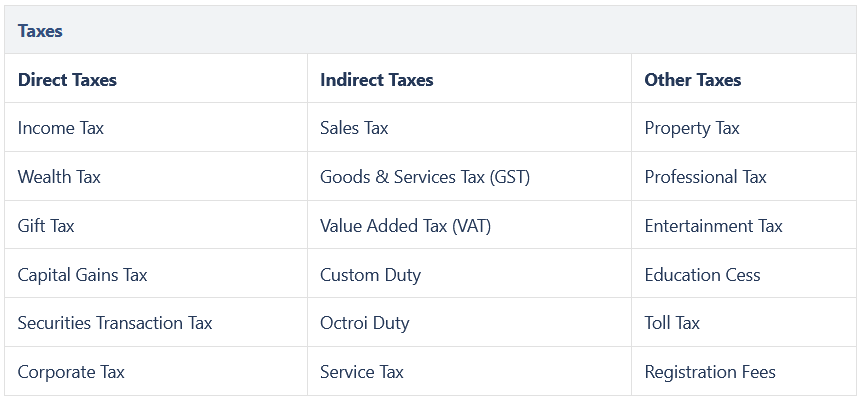
Task: Select the Entertainment Tax entry
Action: 713,226
